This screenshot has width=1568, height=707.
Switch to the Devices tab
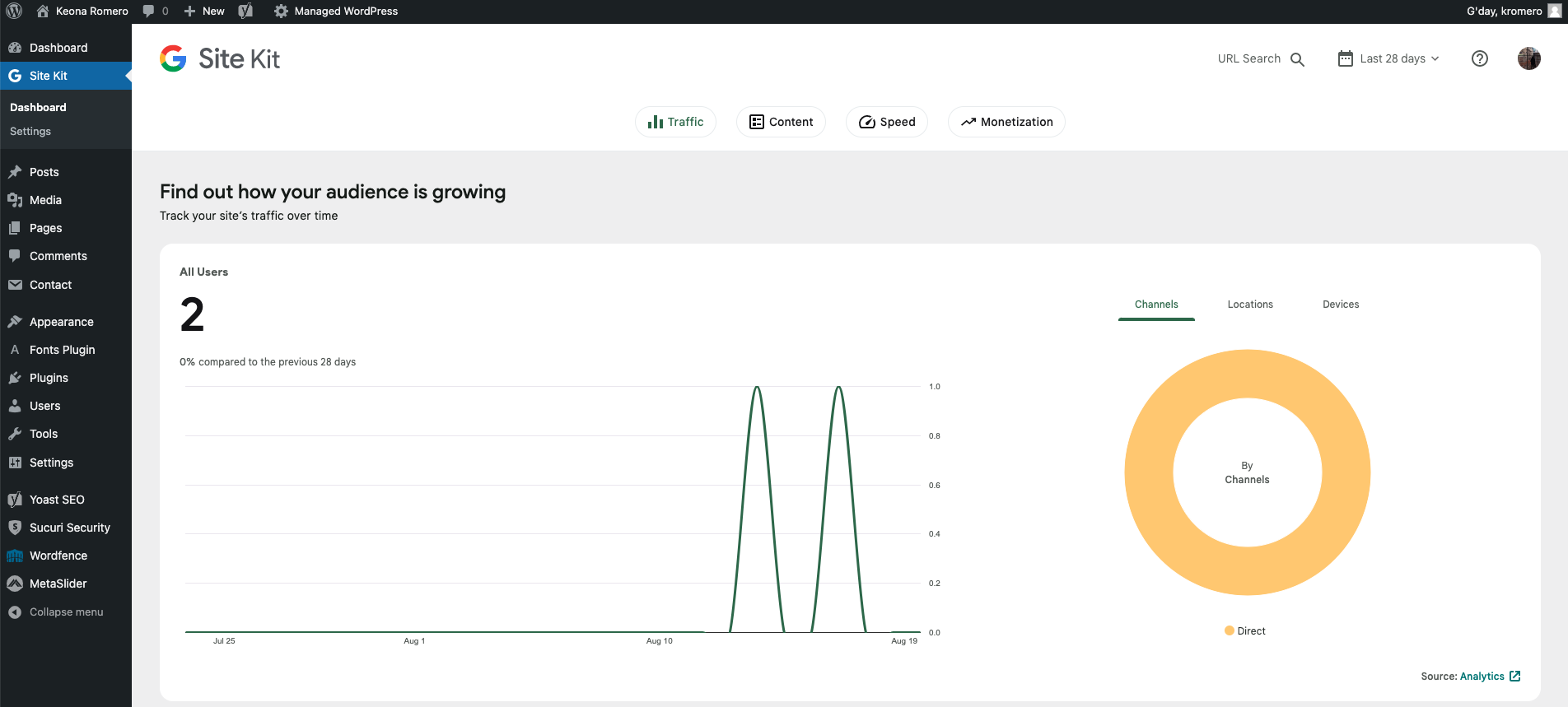[1341, 305]
